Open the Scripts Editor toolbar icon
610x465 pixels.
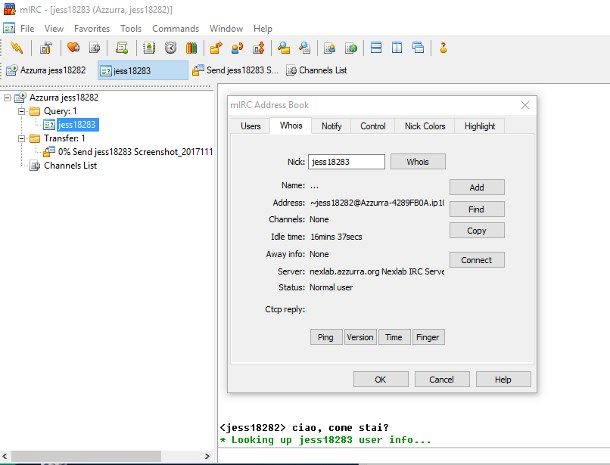coord(122,48)
